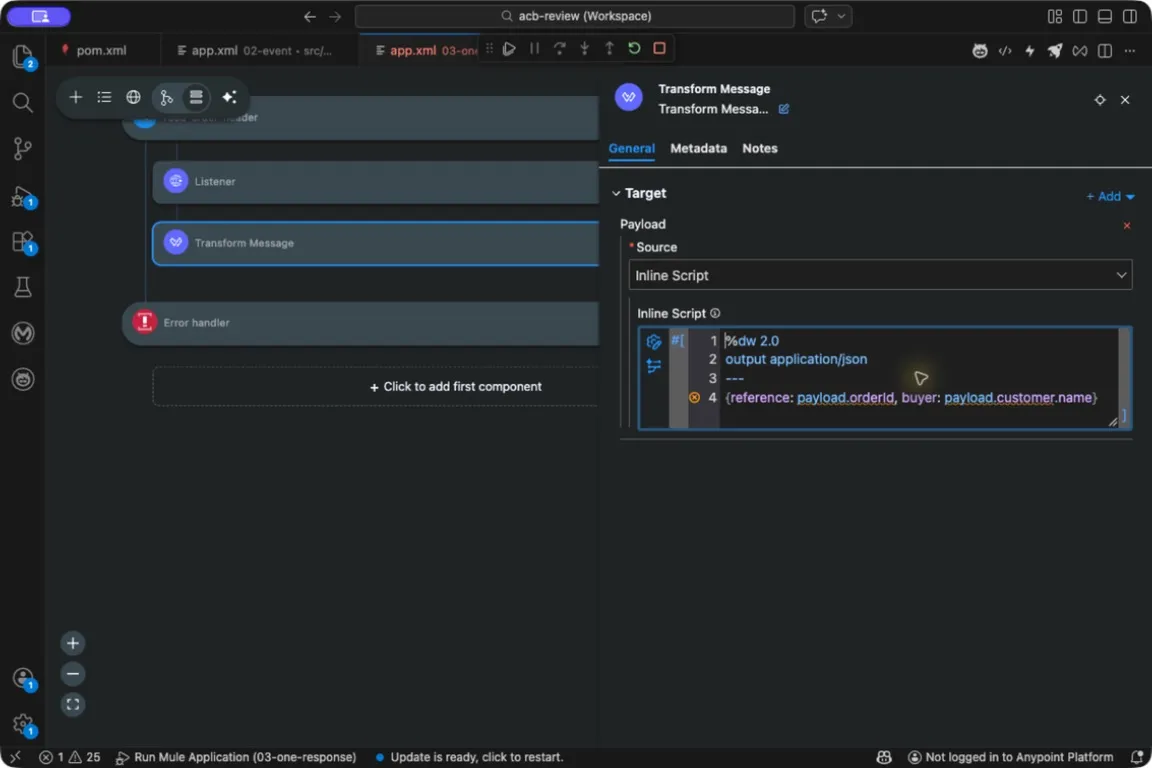Image resolution: width=1152 pixels, height=768 pixels.
Task: Zoom in on the canvas
Action: pyautogui.click(x=73, y=644)
